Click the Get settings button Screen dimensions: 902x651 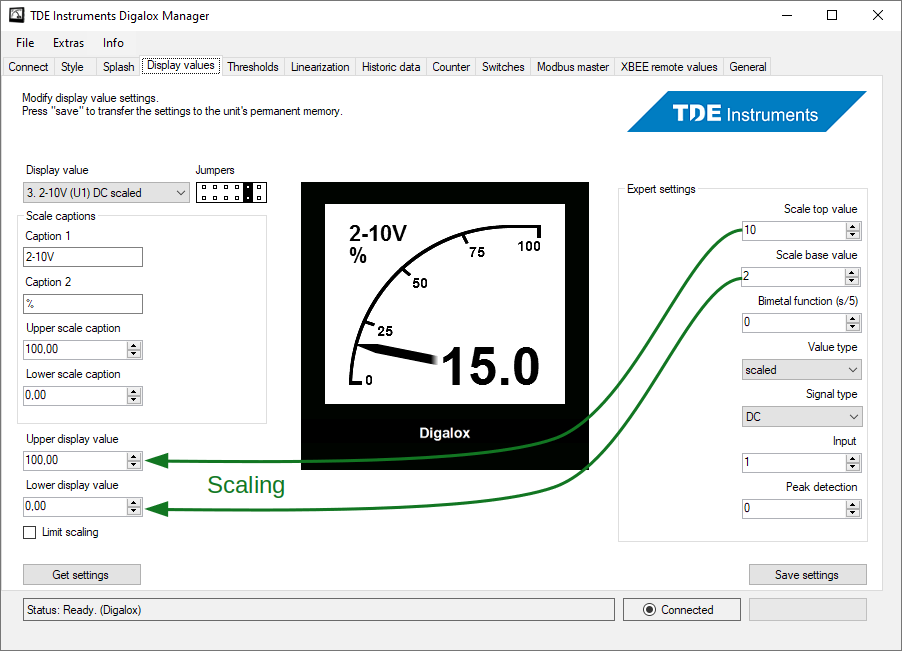coord(82,575)
